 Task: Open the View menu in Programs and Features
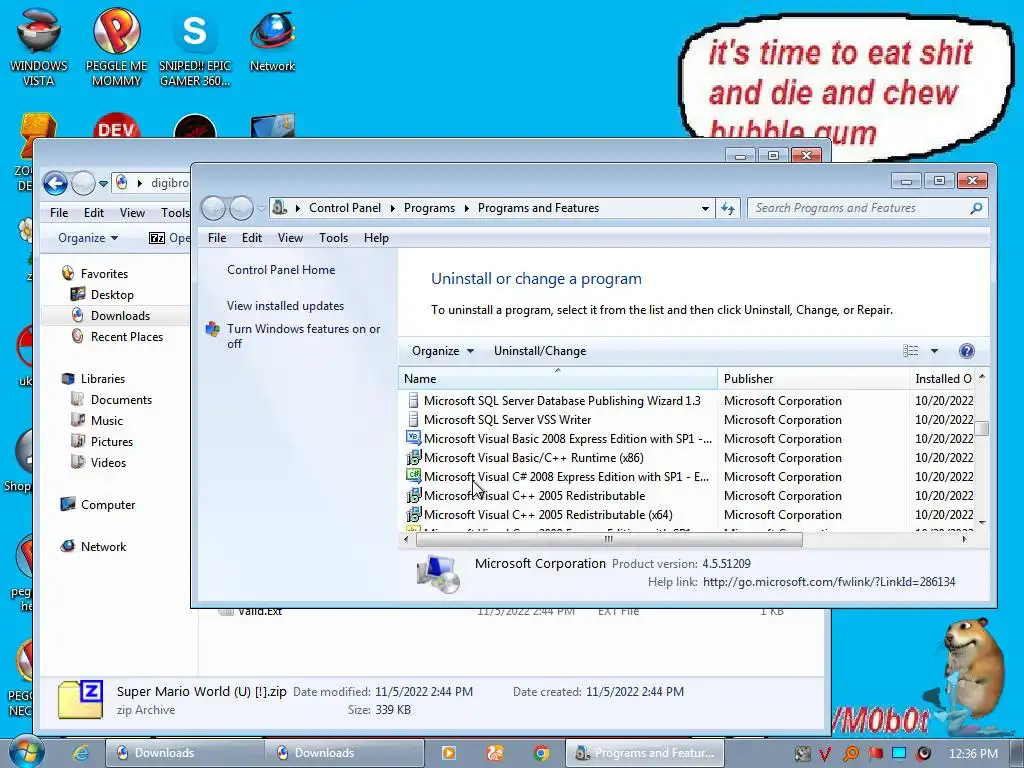[290, 238]
